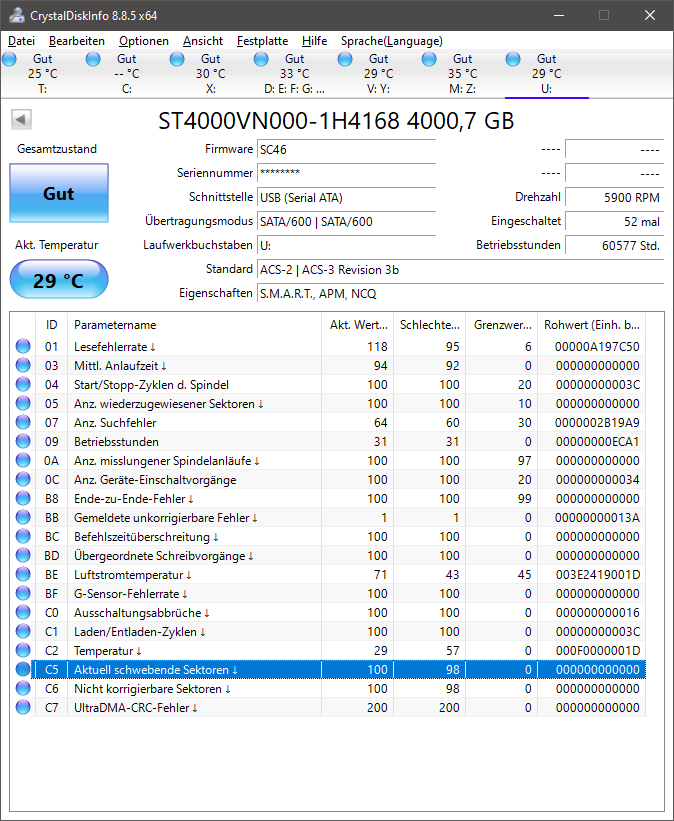Screen dimensions: 674x821
Task: Click status orb of Gemeldete unkorrigierbare Fehler row
Action: pos(23,517)
